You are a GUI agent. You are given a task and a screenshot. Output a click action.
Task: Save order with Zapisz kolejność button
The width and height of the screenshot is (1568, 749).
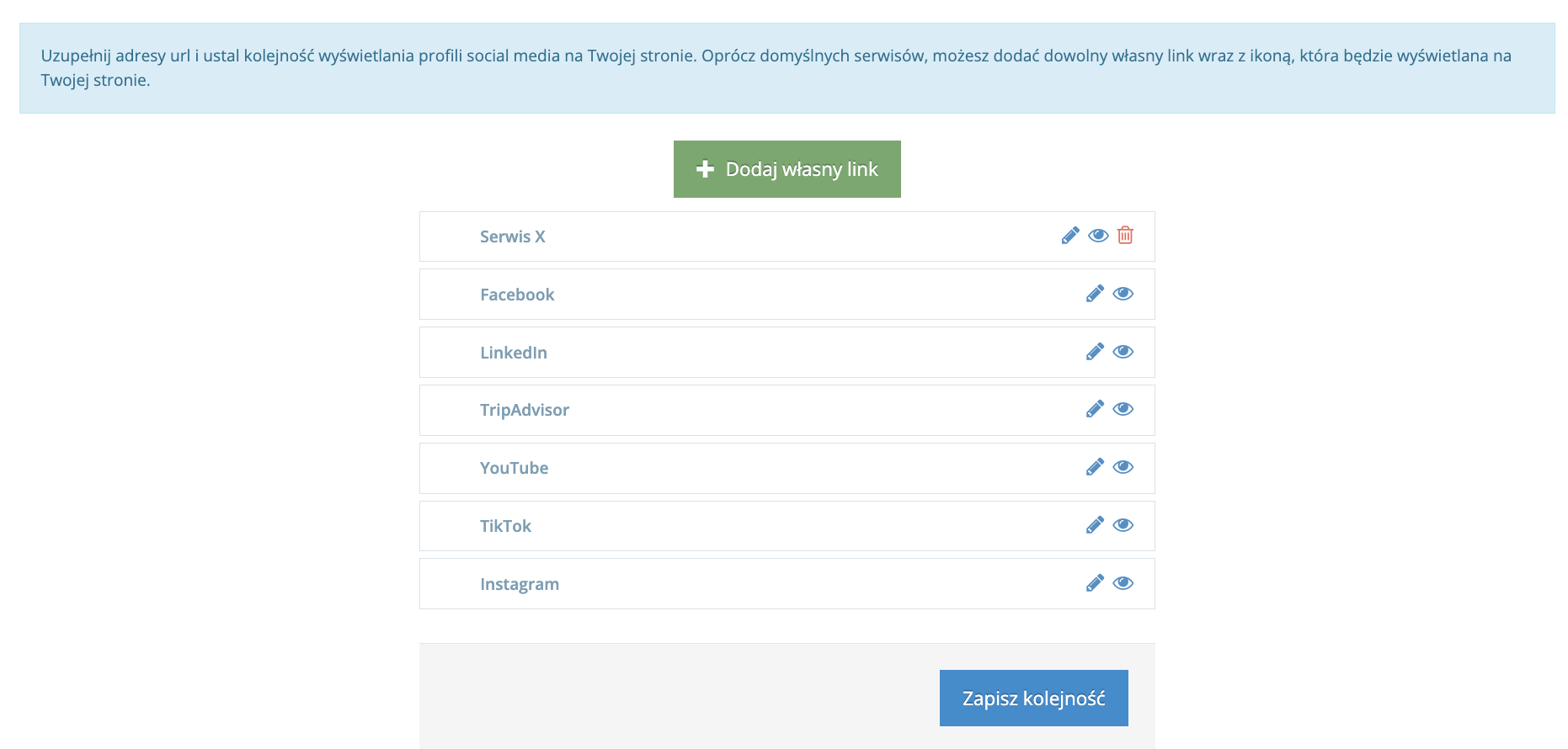(1033, 698)
